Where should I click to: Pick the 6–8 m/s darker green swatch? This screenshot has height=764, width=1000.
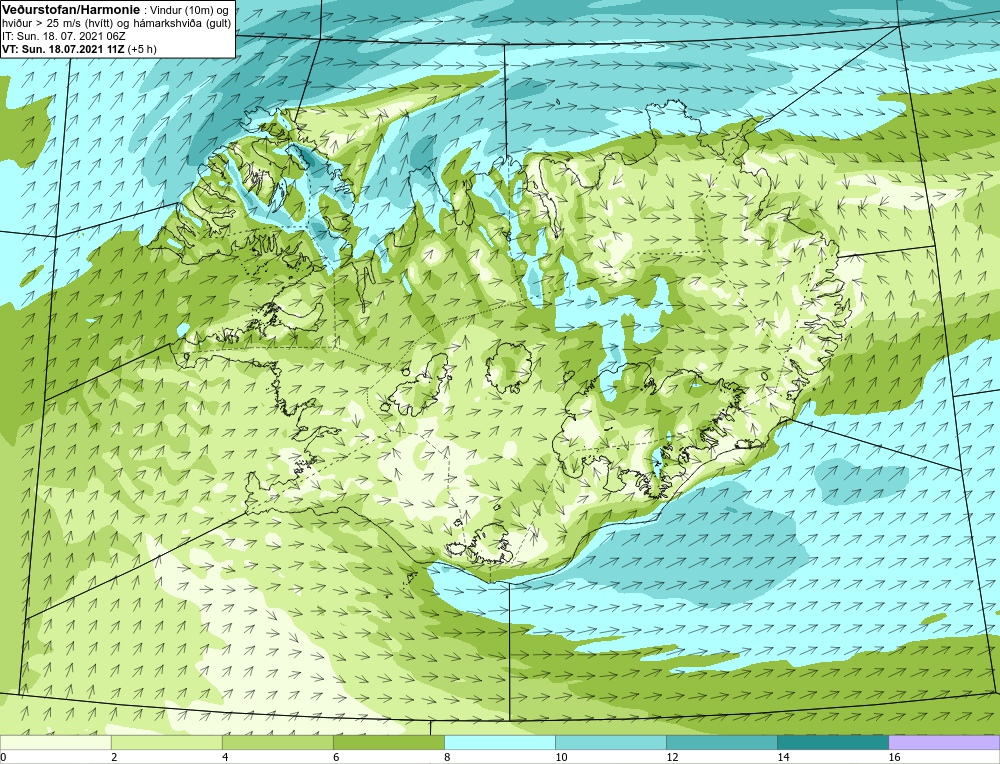click(388, 742)
